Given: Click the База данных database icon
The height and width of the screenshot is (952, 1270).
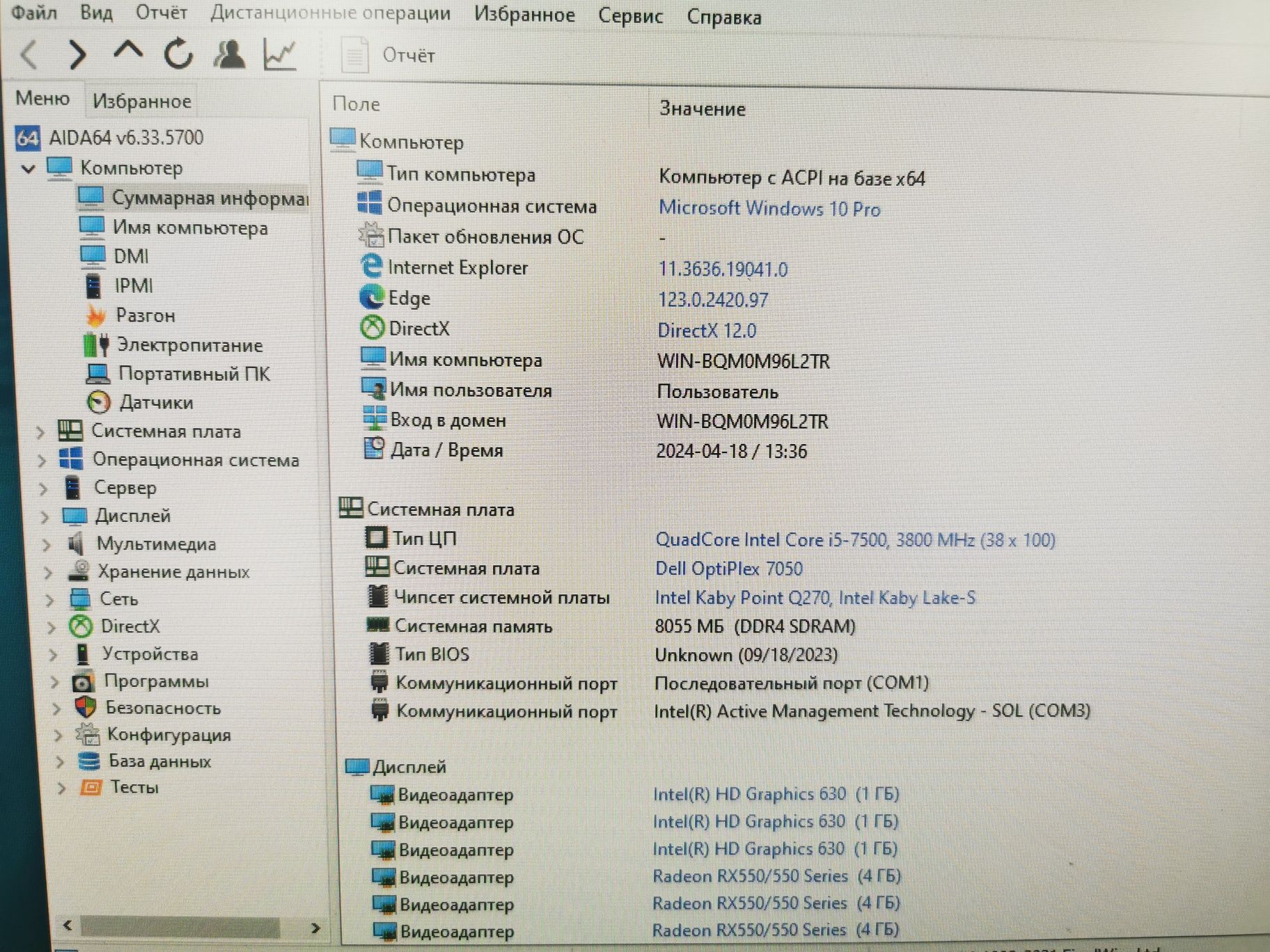Looking at the screenshot, I should click(89, 761).
